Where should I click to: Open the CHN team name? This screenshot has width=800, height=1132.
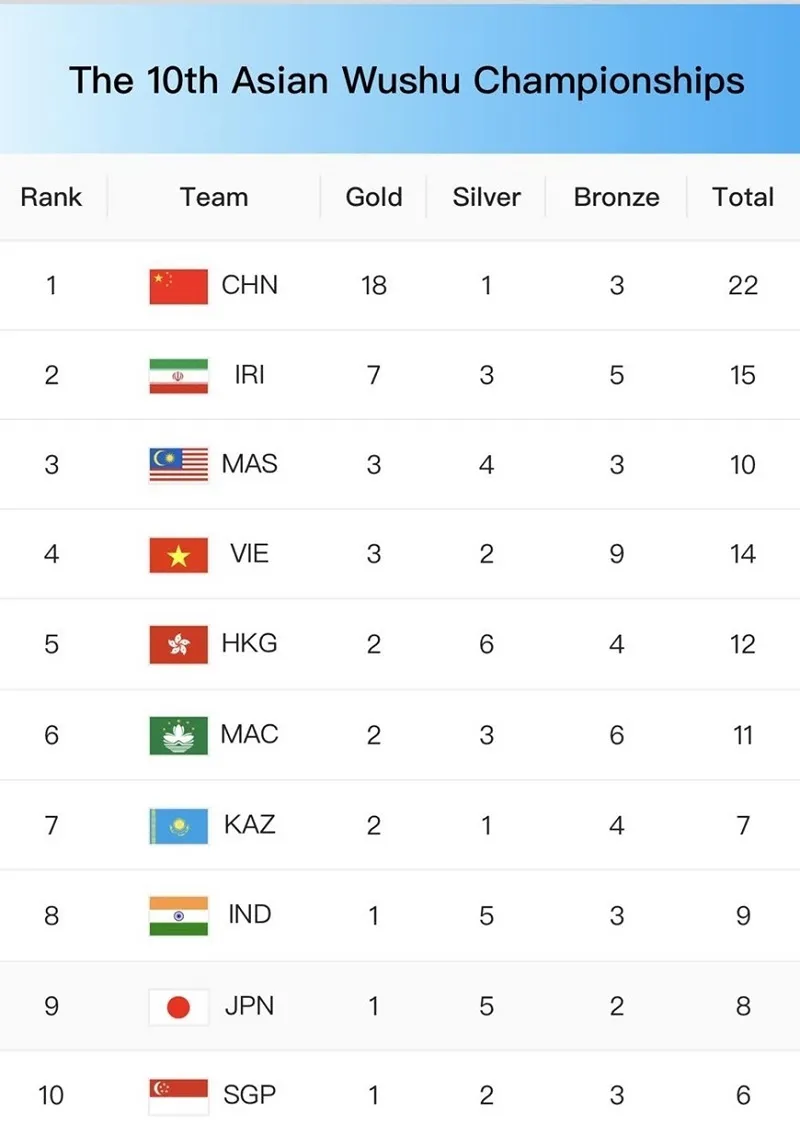[x=250, y=286]
